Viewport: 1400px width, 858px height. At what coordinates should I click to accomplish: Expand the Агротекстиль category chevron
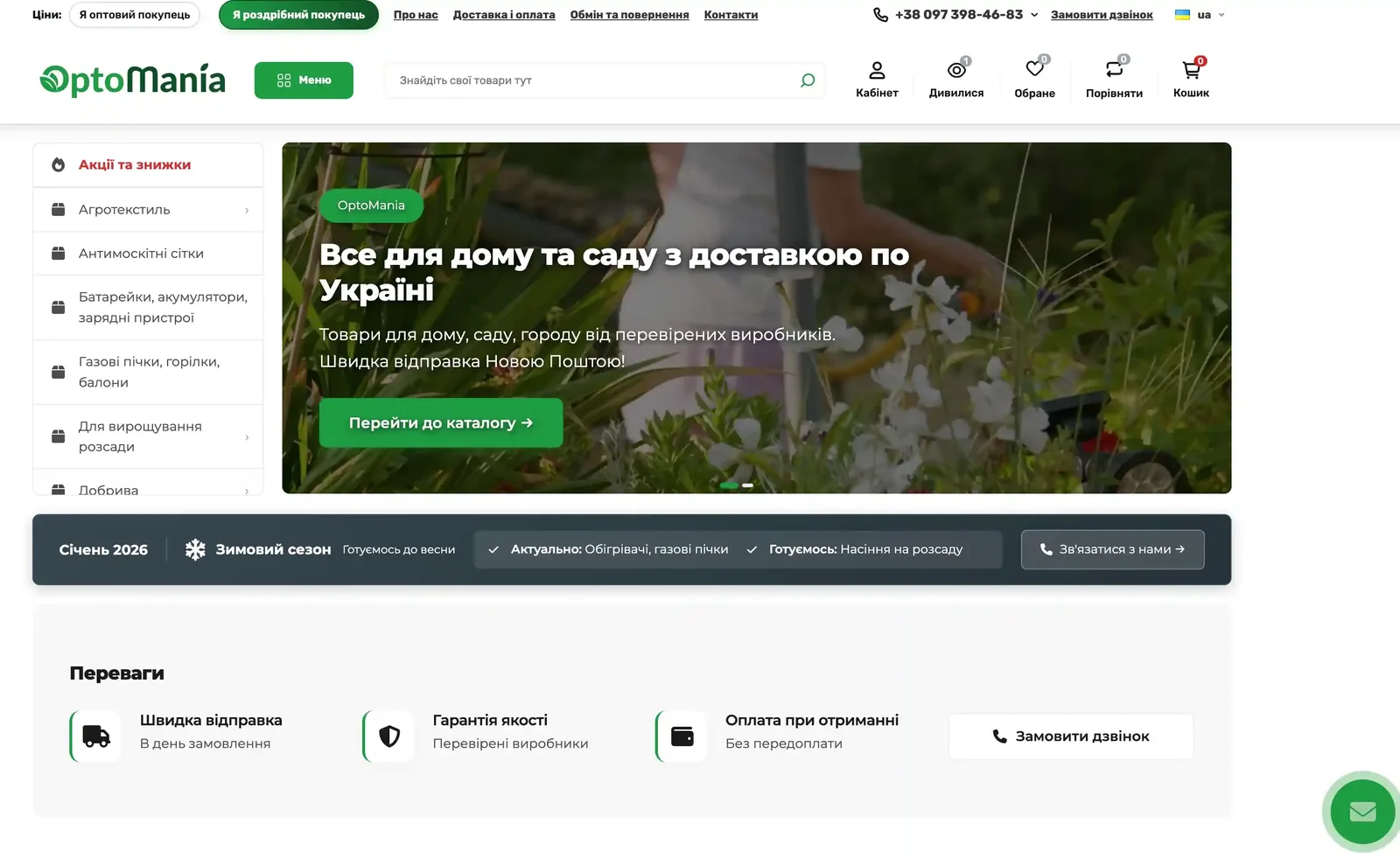[247, 210]
